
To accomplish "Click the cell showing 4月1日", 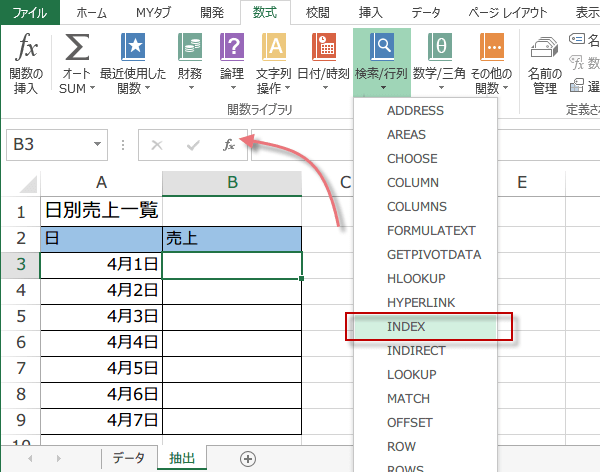I will coord(101,265).
